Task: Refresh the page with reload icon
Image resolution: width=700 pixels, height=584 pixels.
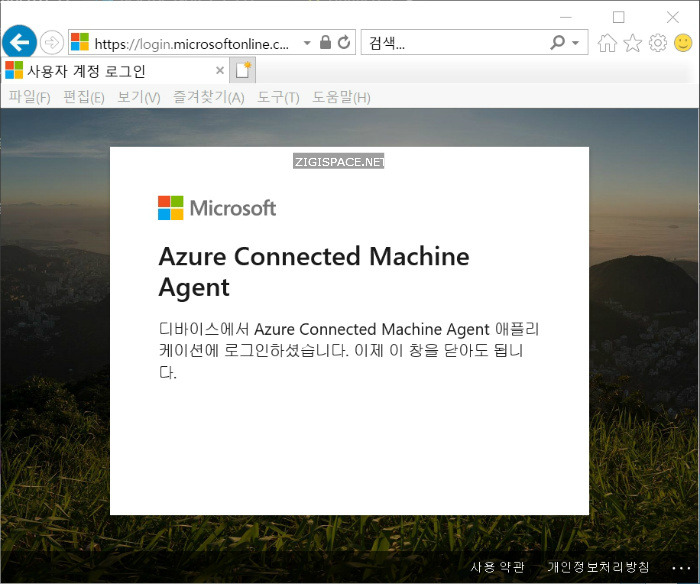Action: 344,43
